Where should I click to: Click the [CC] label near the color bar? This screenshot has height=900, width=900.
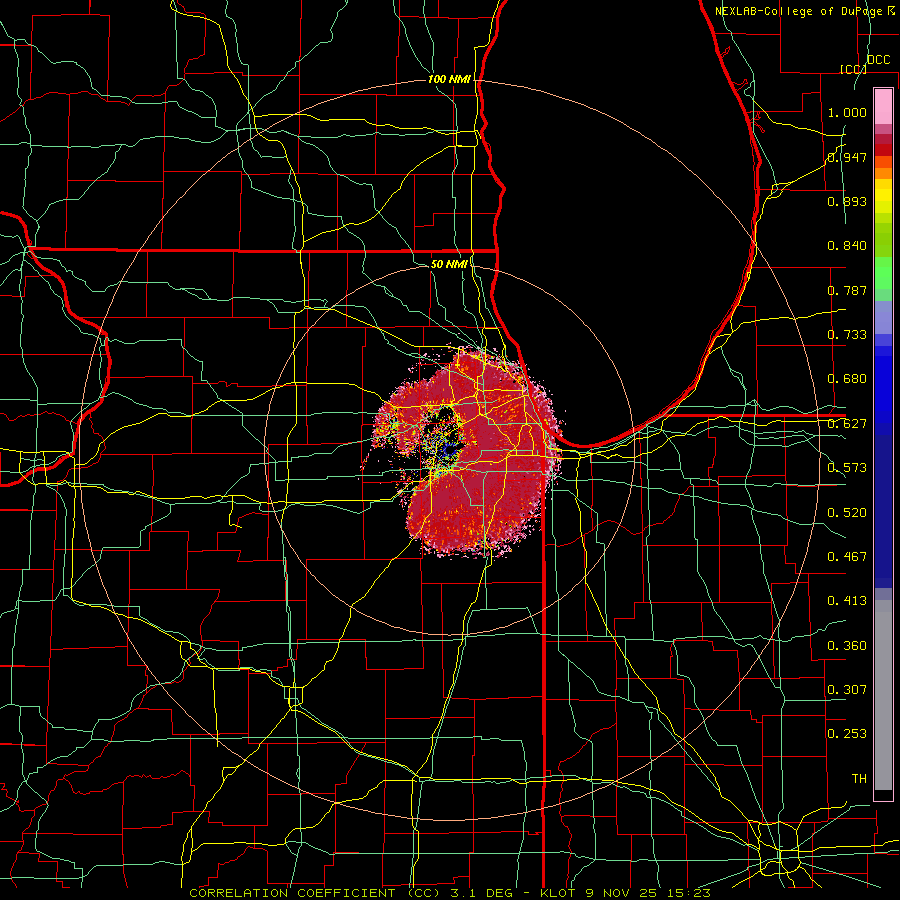coord(853,69)
